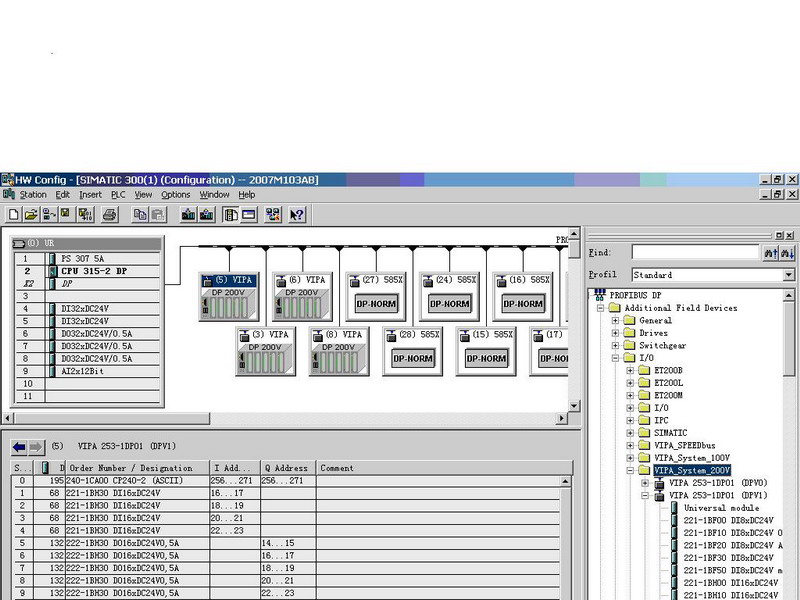This screenshot has width=800, height=600.
Task: Select the (6) VIPA DP slave station
Action: coord(302,296)
